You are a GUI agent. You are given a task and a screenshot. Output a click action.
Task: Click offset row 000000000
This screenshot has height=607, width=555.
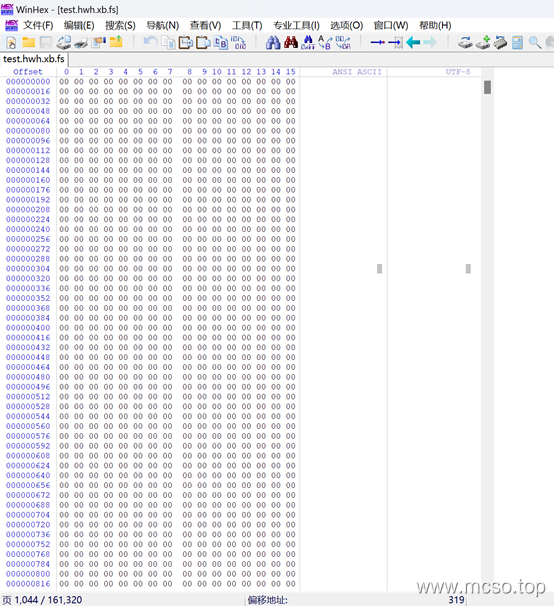tap(28, 82)
